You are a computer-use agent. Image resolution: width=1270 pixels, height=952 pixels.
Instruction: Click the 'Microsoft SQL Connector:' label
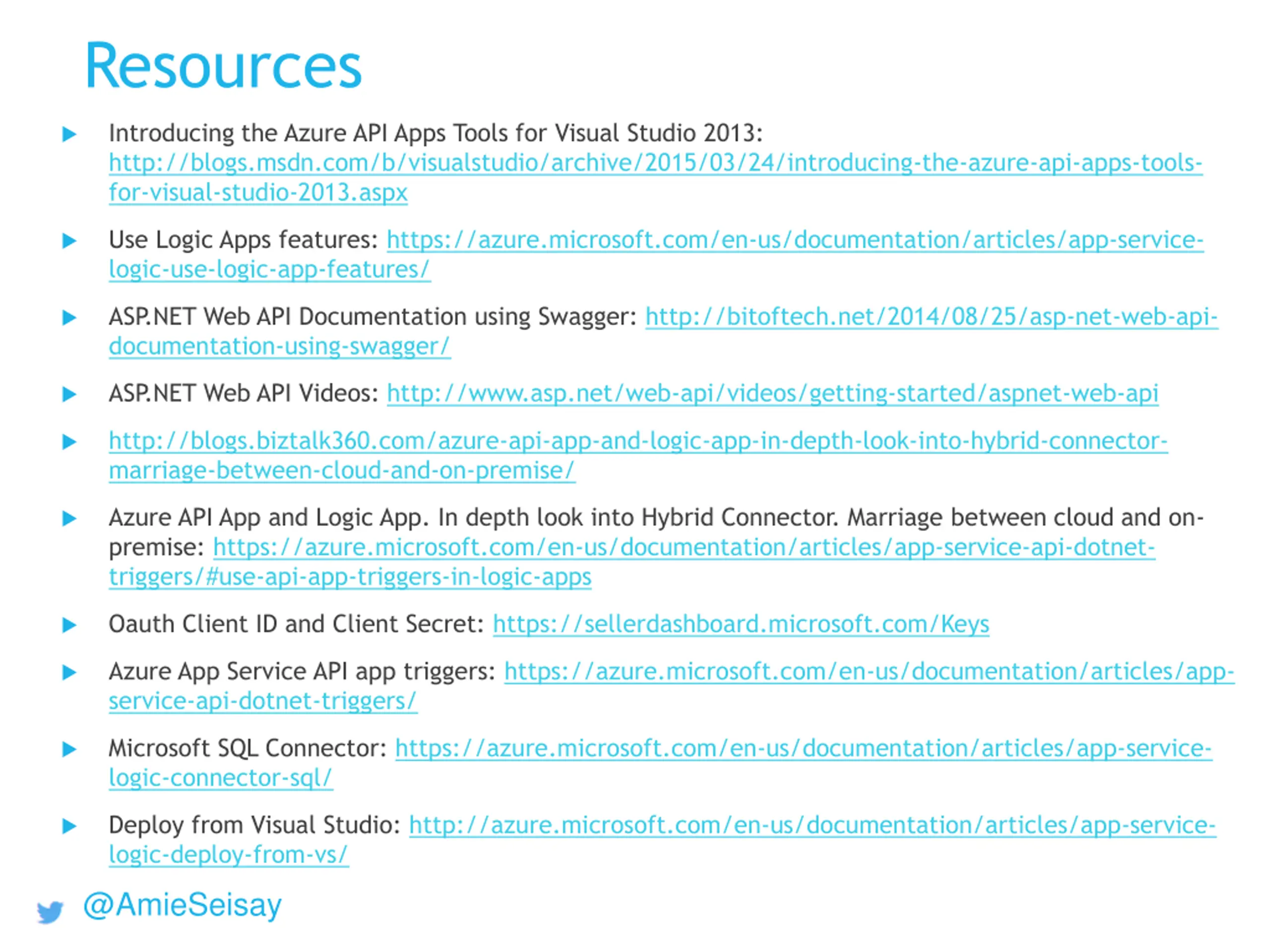click(x=248, y=749)
